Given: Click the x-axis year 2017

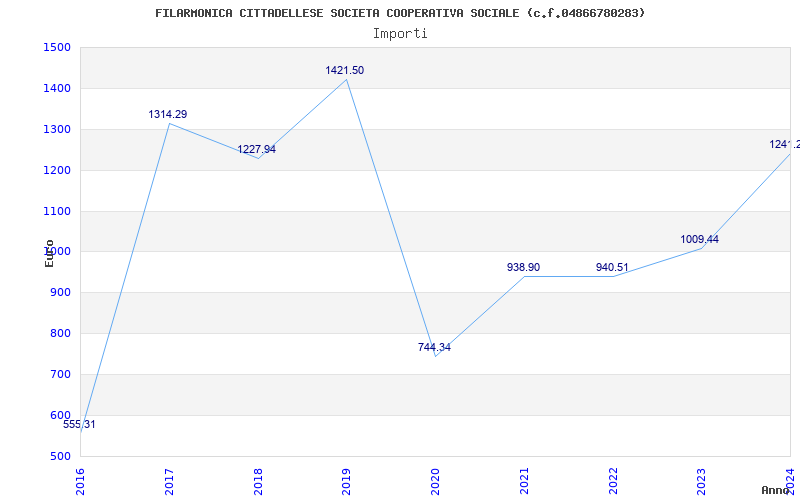Looking at the screenshot, I should pyautogui.click(x=169, y=482).
